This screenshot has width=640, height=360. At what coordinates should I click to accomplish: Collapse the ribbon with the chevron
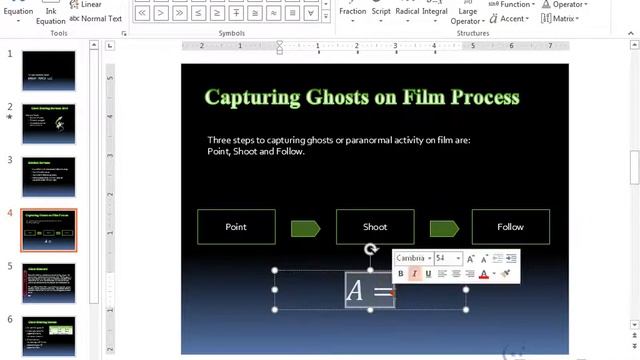pyautogui.click(x=631, y=33)
